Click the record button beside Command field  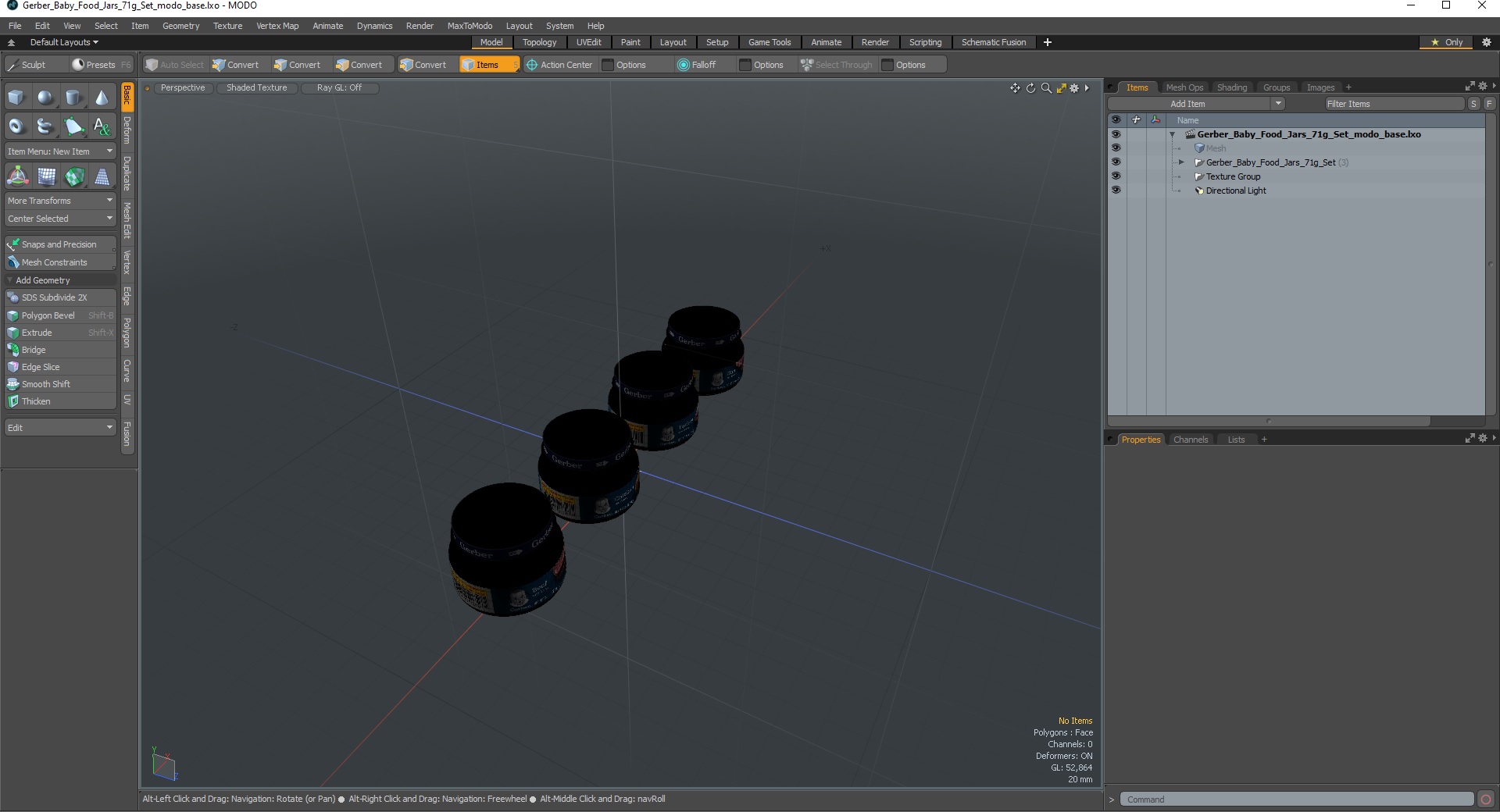pos(1486,800)
